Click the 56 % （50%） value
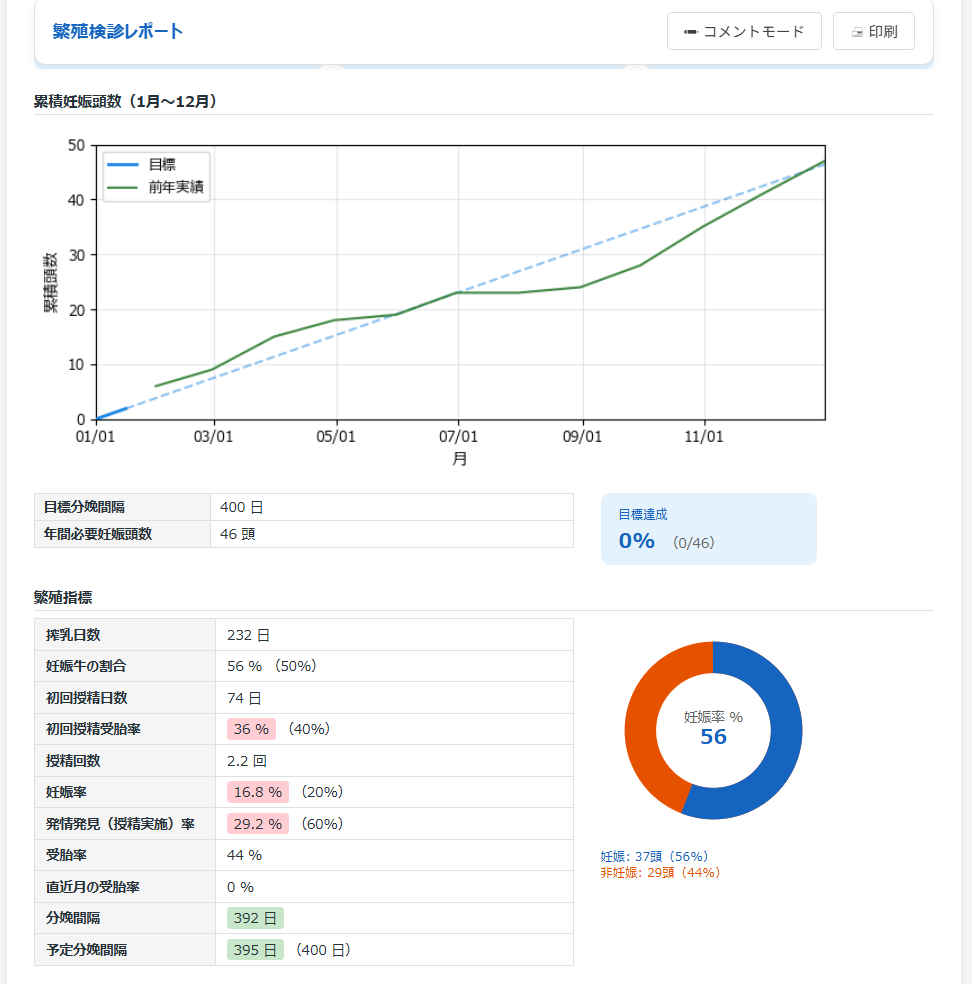Viewport: 972px width, 984px height. tap(272, 666)
